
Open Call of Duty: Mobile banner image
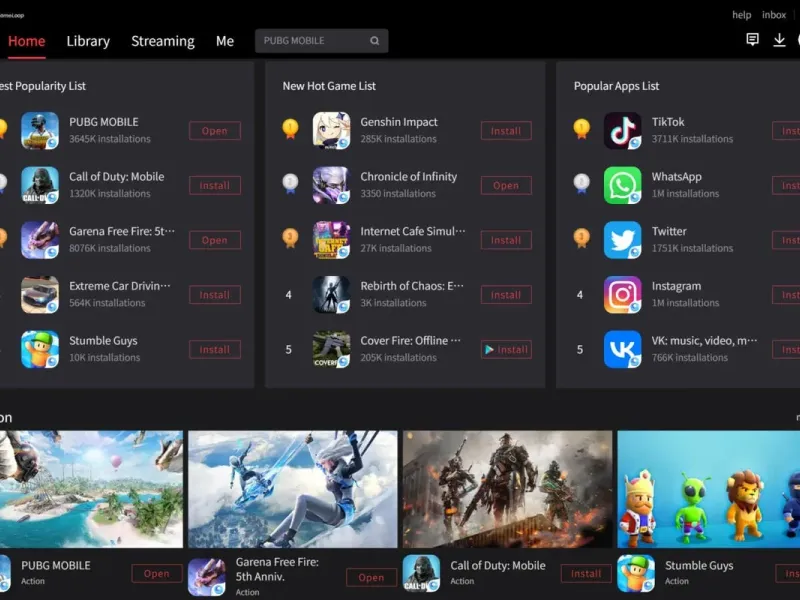coord(508,489)
